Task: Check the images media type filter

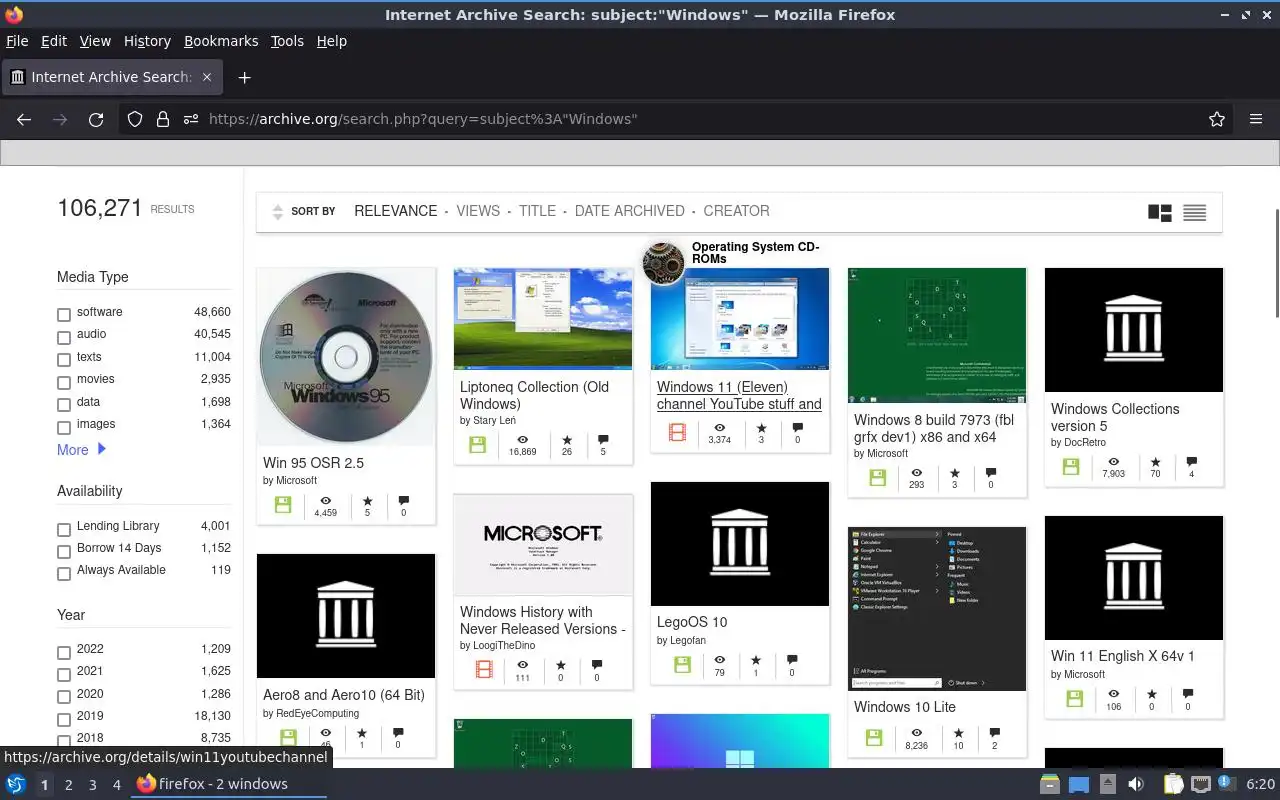Action: (64, 427)
